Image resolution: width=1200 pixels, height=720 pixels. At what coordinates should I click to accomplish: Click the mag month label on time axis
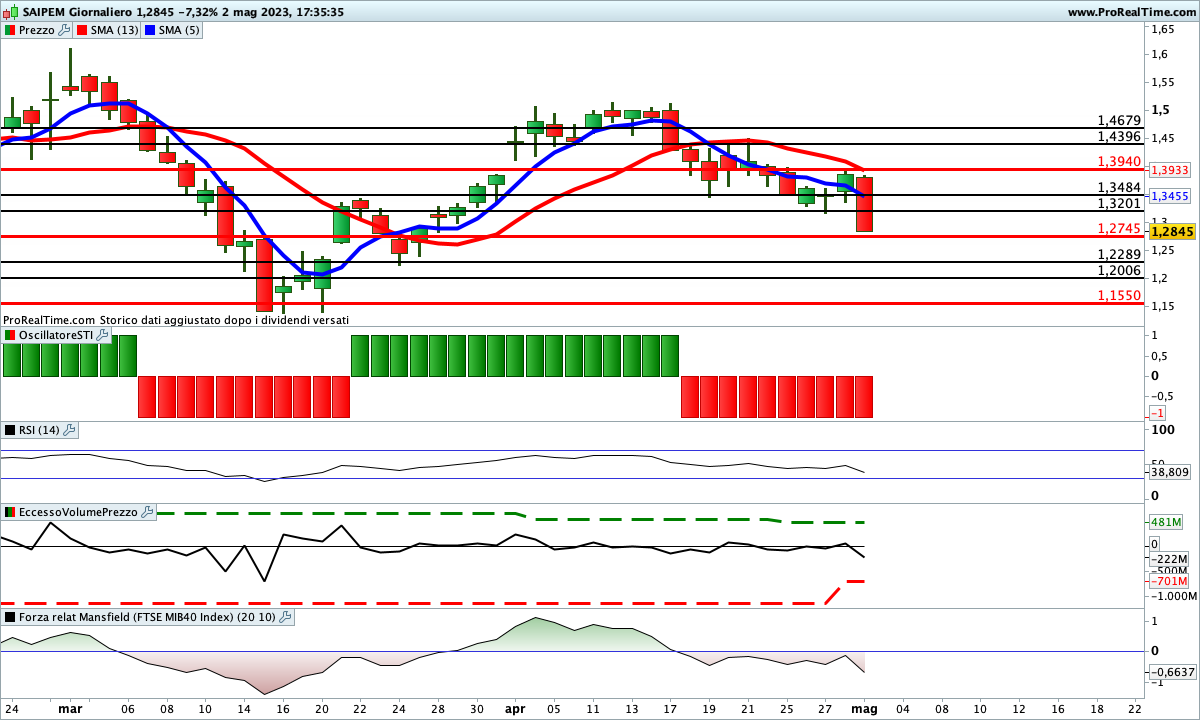[x=864, y=707]
